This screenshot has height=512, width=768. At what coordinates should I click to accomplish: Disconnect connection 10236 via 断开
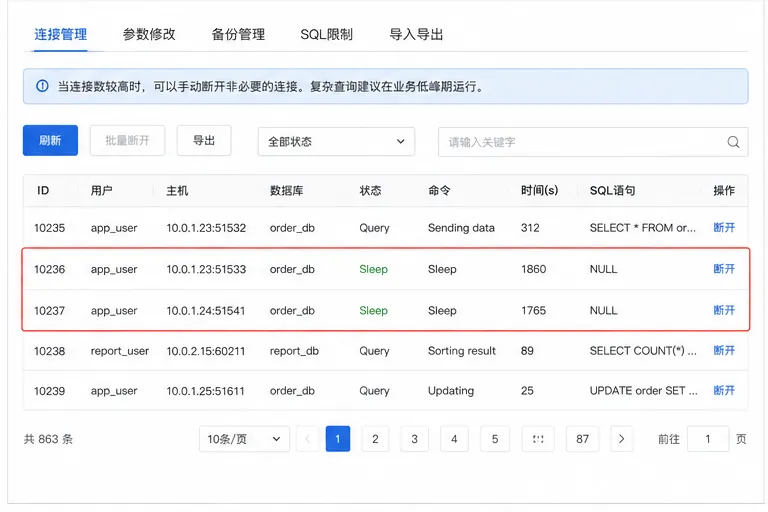[x=724, y=268]
